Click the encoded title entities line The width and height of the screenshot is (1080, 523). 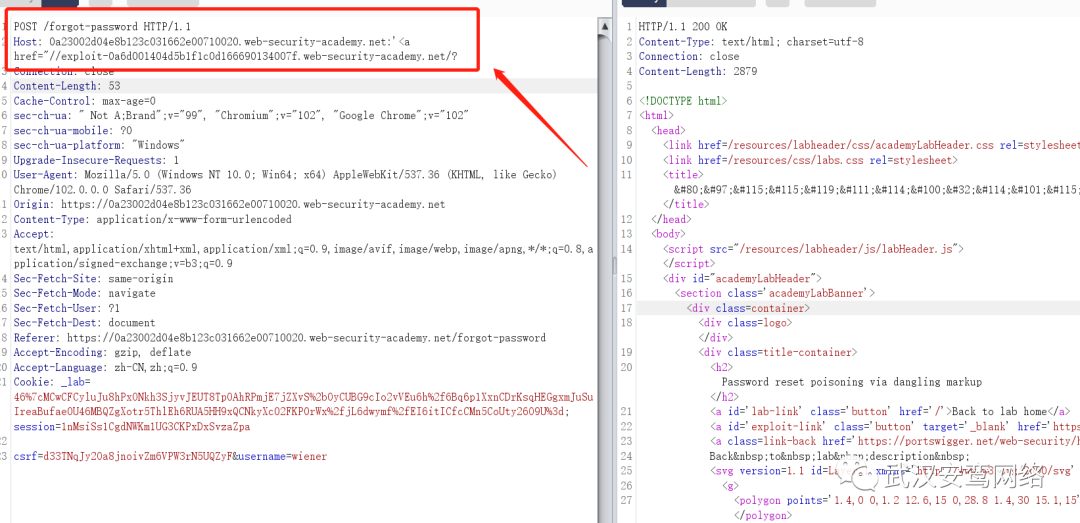pyautogui.click(x=876, y=190)
